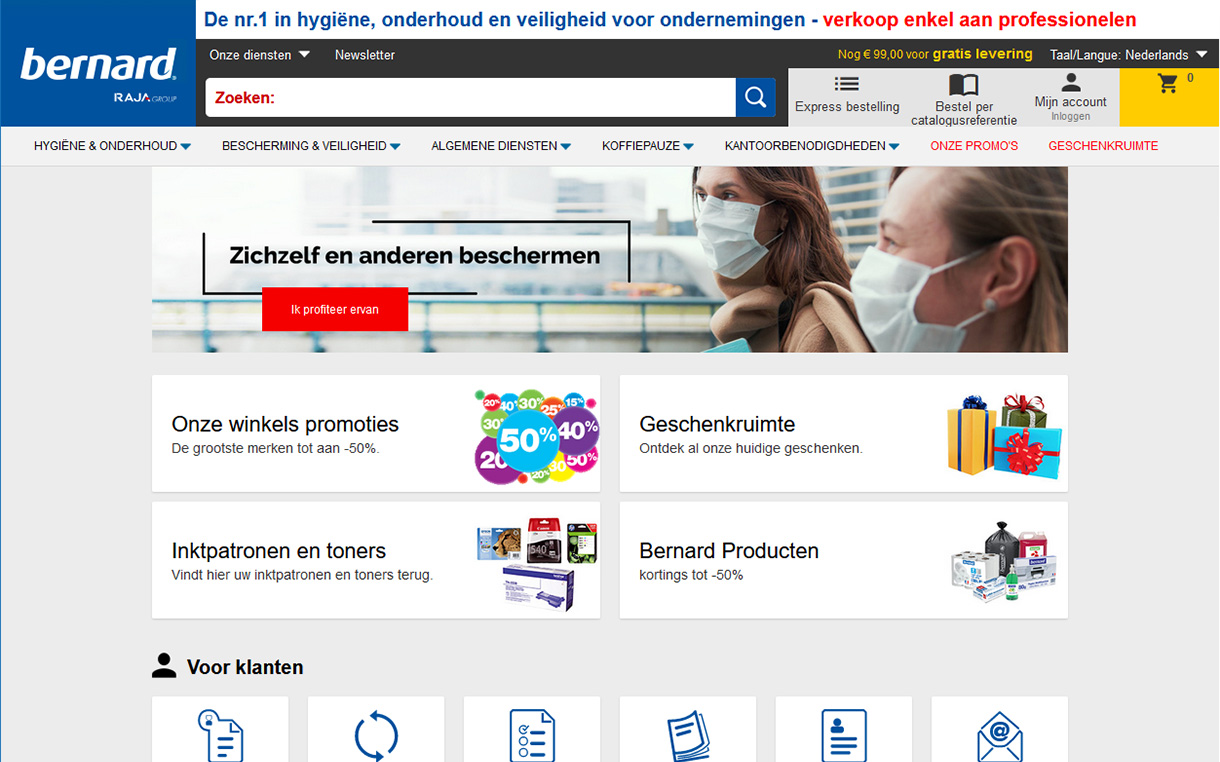Select the envelope with @ icon
1220x762 pixels.
999,735
